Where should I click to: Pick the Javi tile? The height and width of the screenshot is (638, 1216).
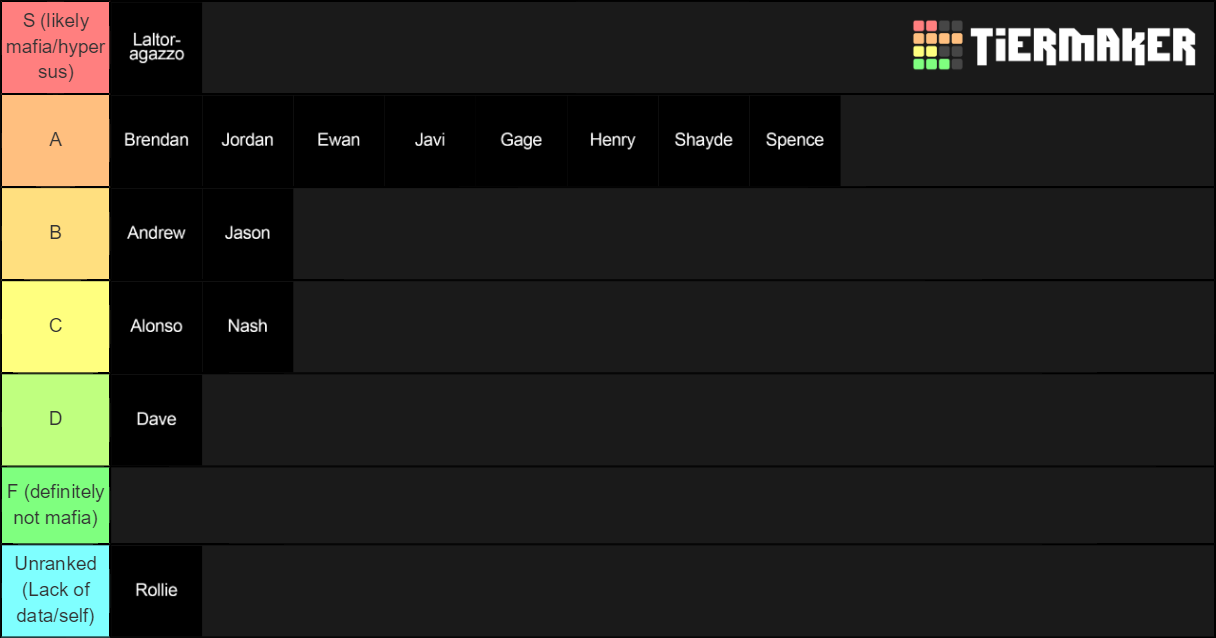[430, 140]
